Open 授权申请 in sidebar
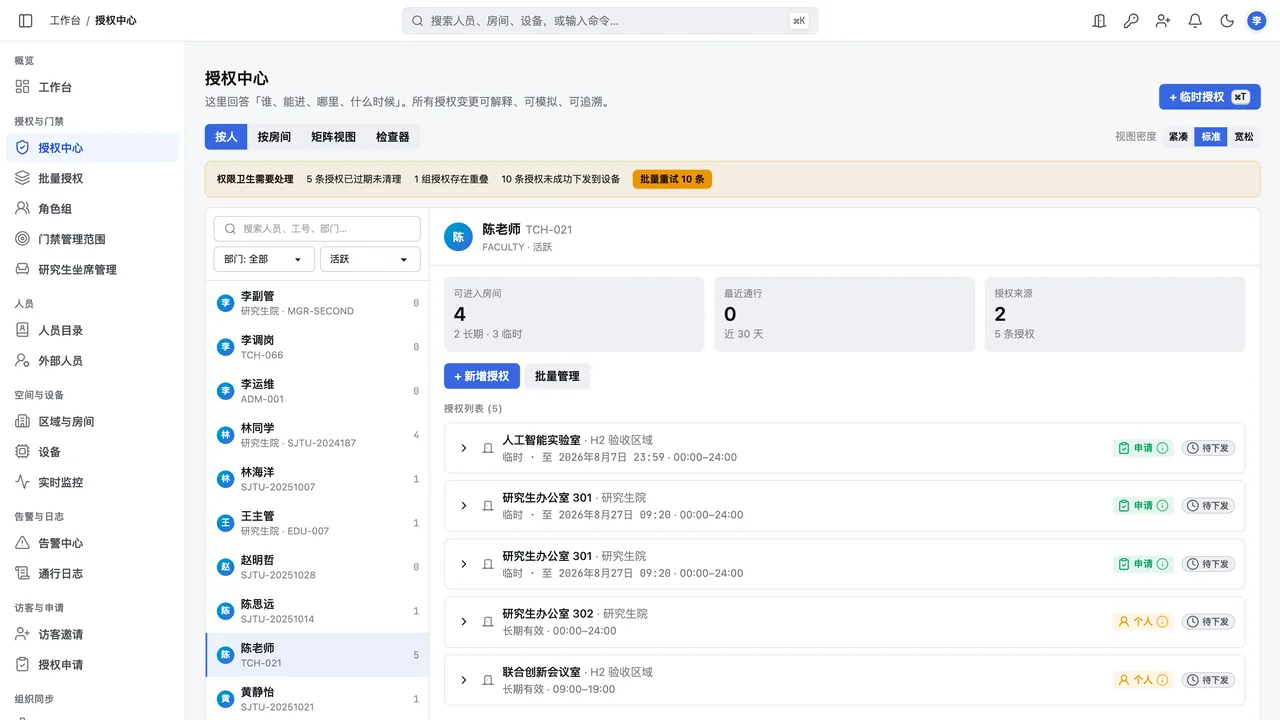 92,665
